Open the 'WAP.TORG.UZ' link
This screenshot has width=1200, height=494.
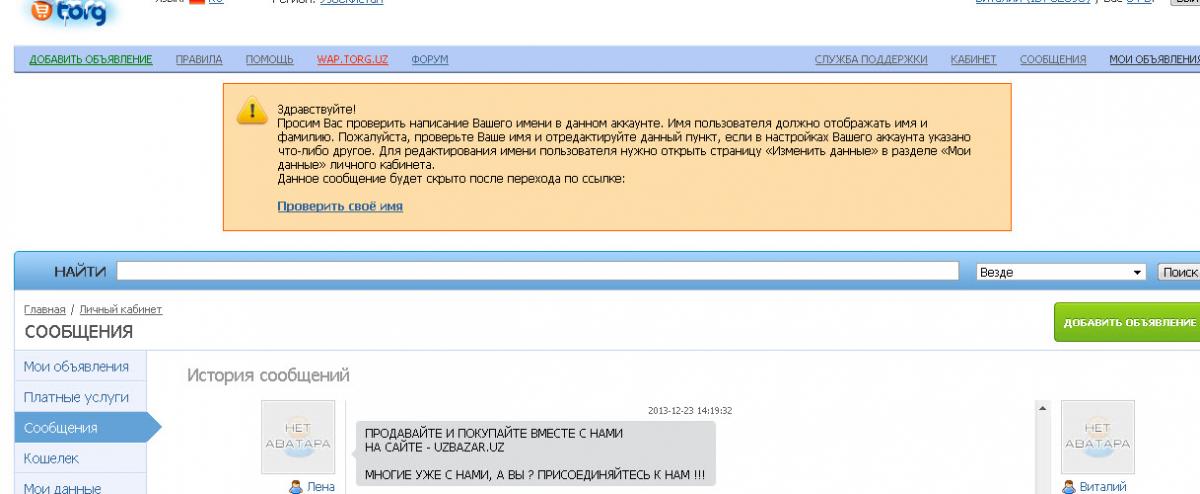[x=352, y=60]
